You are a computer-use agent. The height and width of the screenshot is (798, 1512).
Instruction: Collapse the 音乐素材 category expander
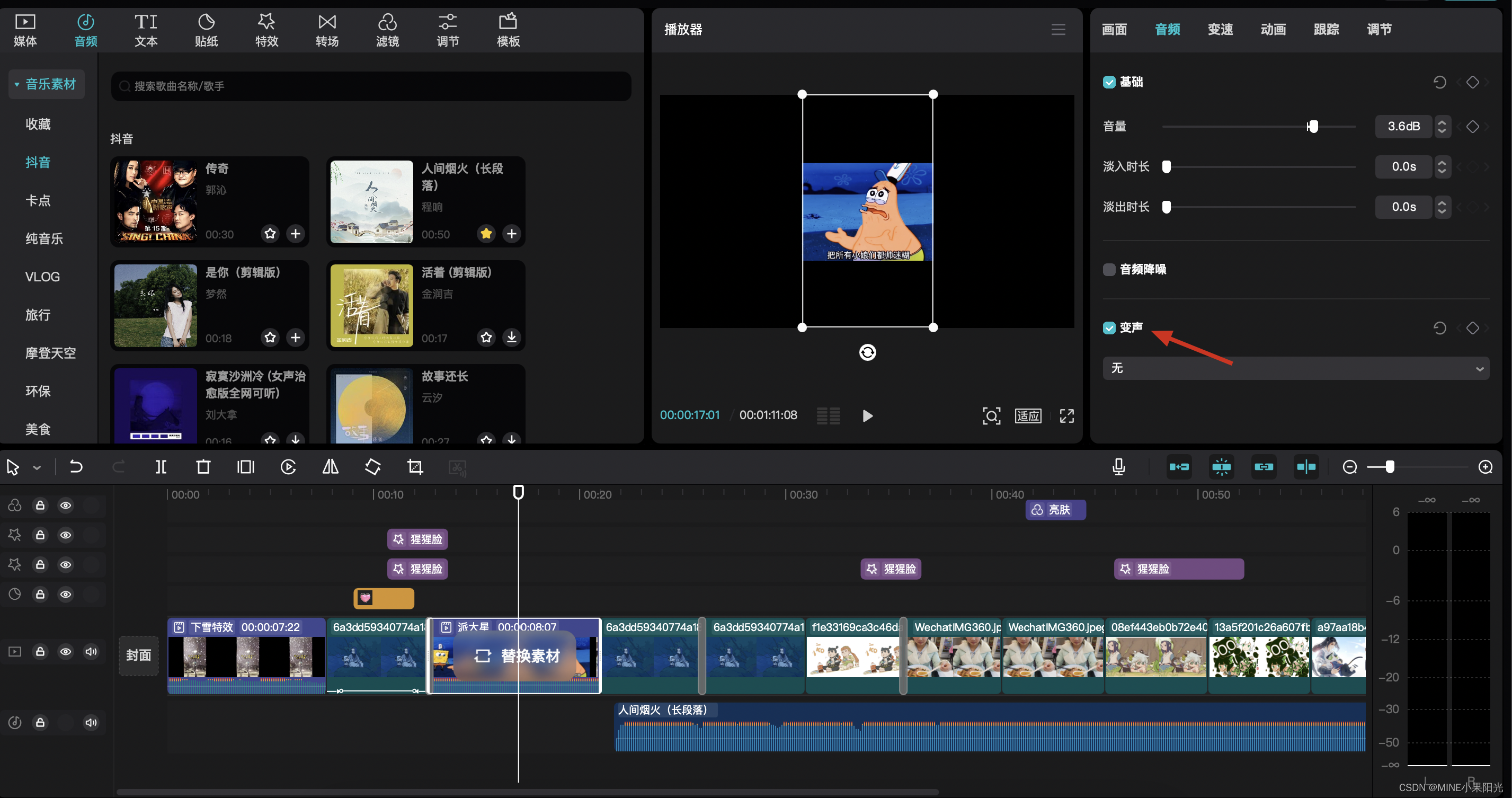(17, 85)
